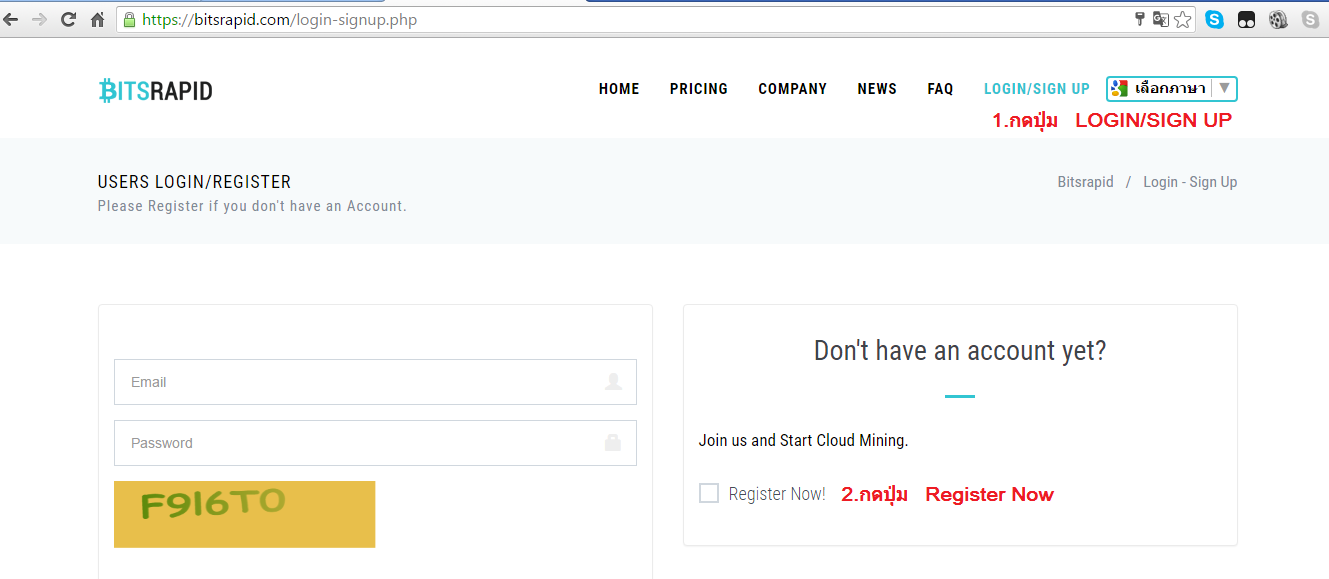Screen dimensions: 1329x579
Task: Open the blue Skype extension icon
Action: pyautogui.click(x=1214, y=19)
